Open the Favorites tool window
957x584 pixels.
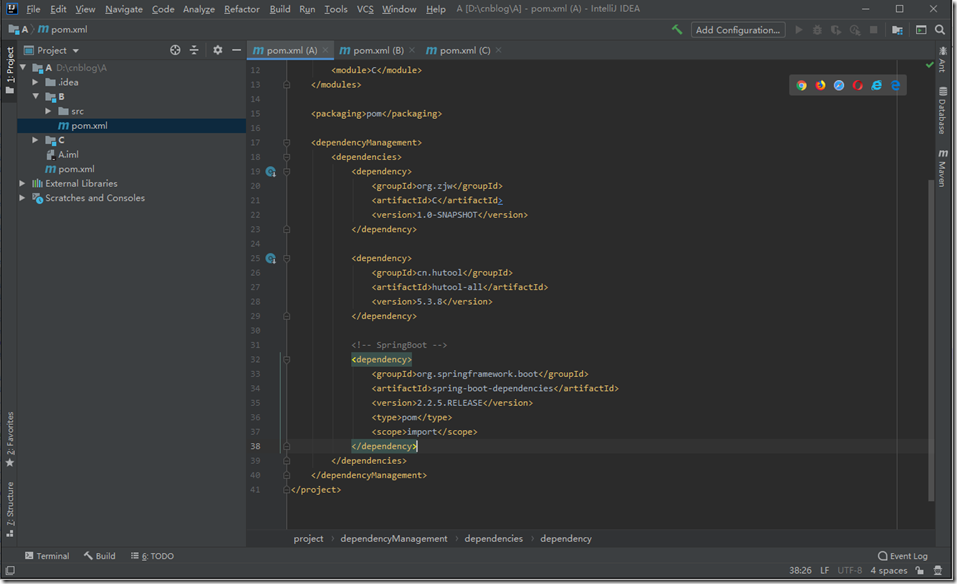coord(10,439)
